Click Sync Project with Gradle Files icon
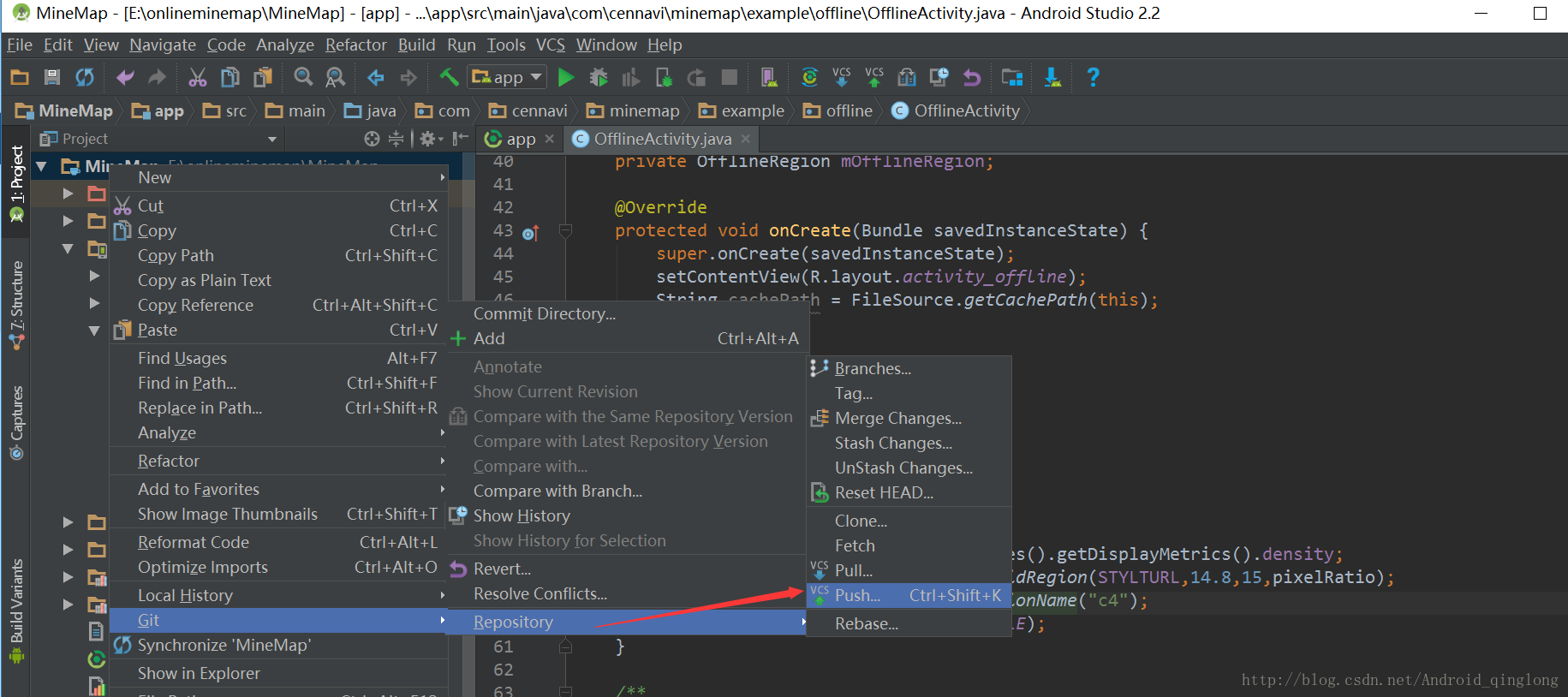Image resolution: width=1568 pixels, height=697 pixels. [x=809, y=78]
